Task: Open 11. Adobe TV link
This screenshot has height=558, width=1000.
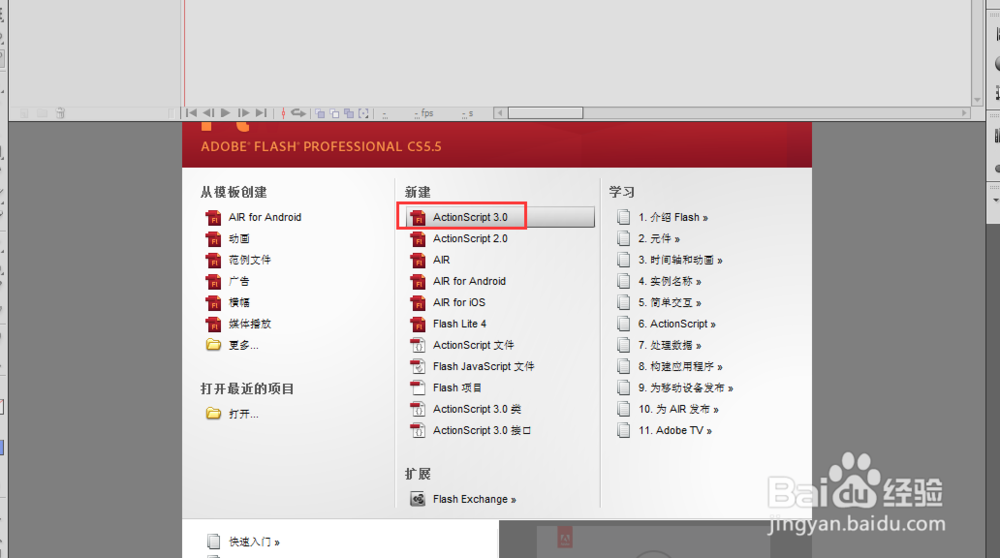Action: click(675, 430)
